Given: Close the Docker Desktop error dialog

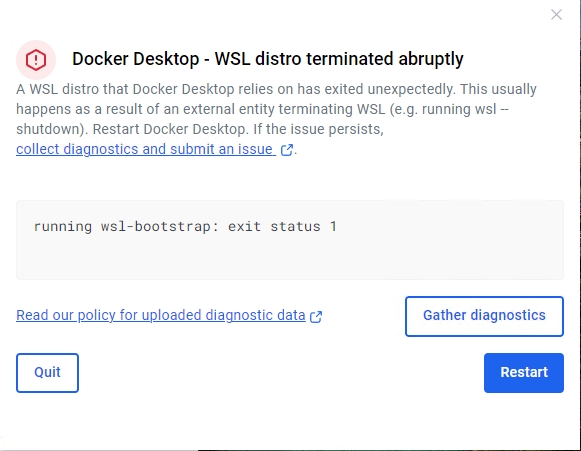Looking at the screenshot, I should (x=556, y=15).
